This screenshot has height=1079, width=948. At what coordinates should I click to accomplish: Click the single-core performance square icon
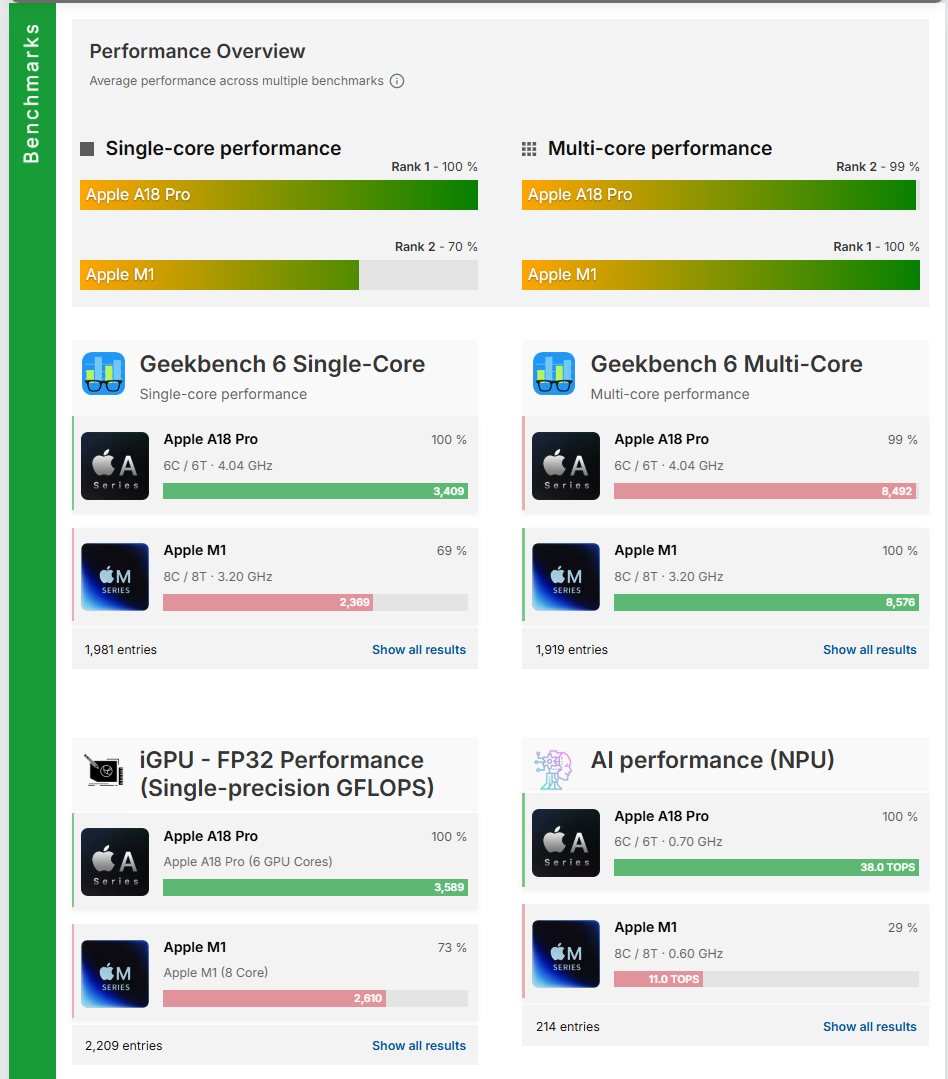(87, 149)
